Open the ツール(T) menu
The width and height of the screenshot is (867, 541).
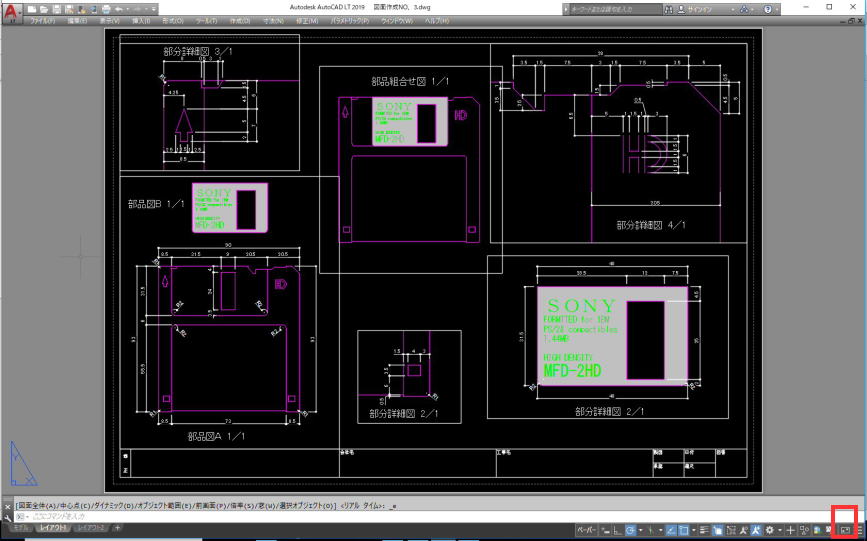[206, 21]
